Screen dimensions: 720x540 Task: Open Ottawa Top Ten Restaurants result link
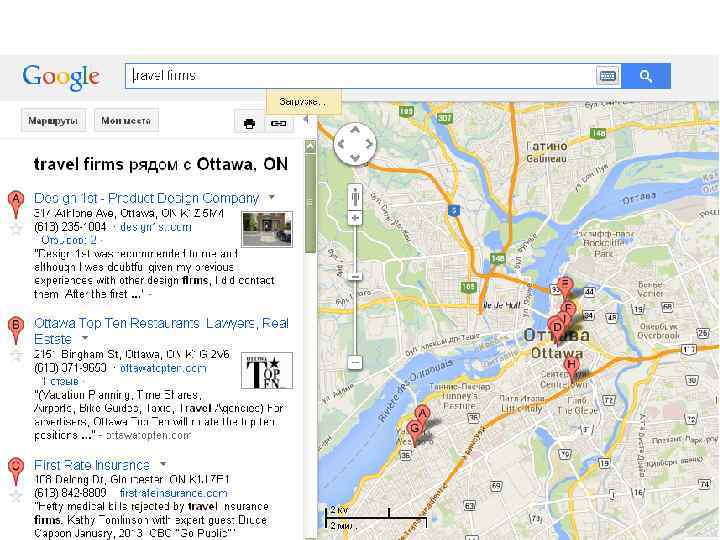tap(161, 331)
